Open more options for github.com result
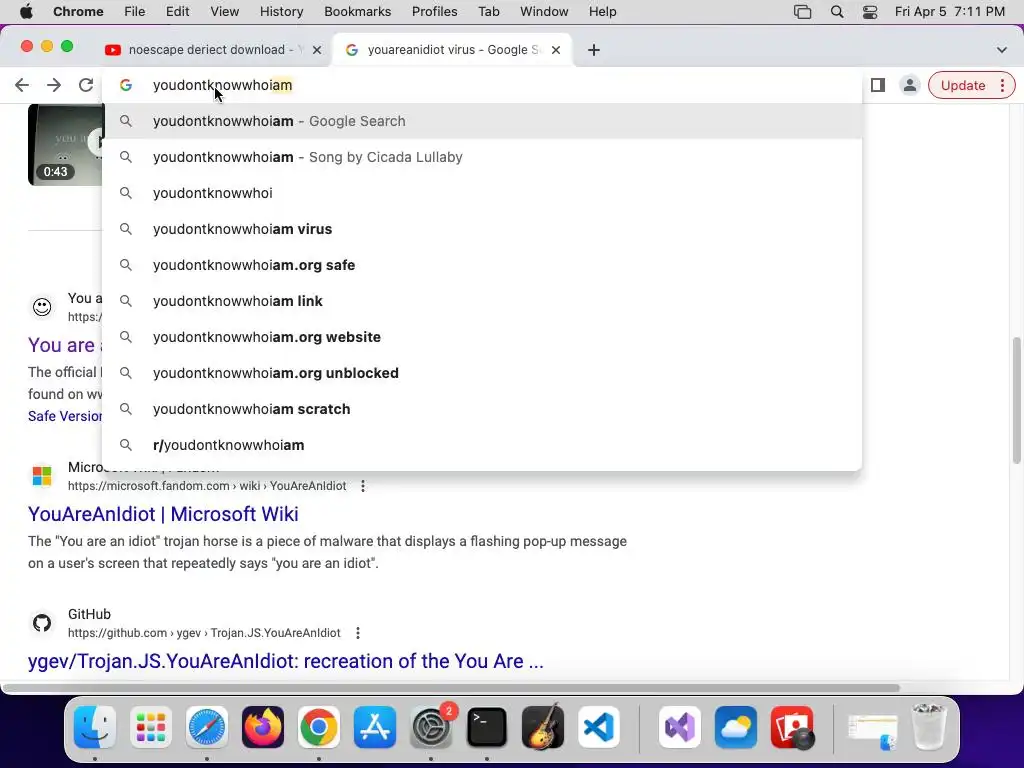 coord(357,633)
